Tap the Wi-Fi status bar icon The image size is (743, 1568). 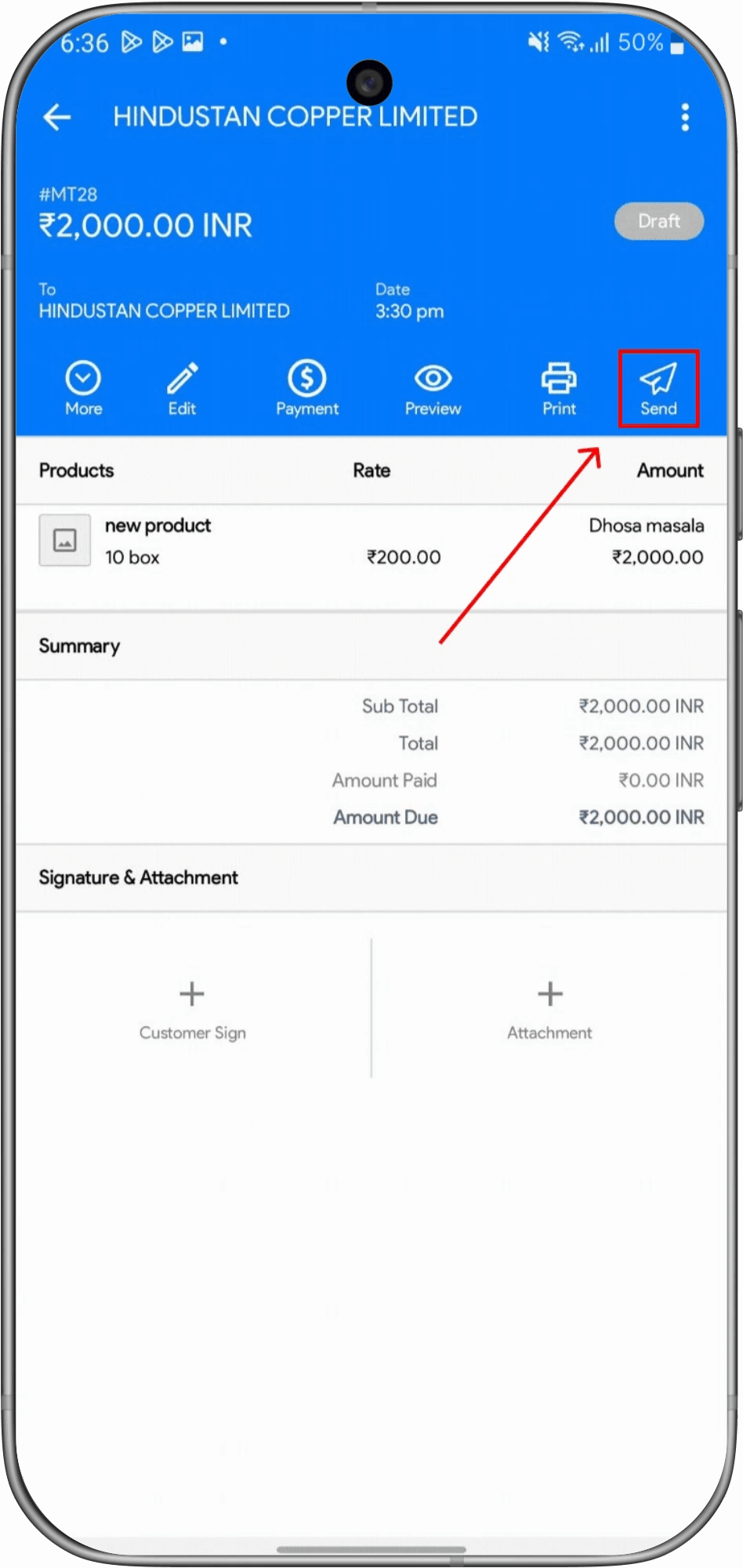(571, 42)
